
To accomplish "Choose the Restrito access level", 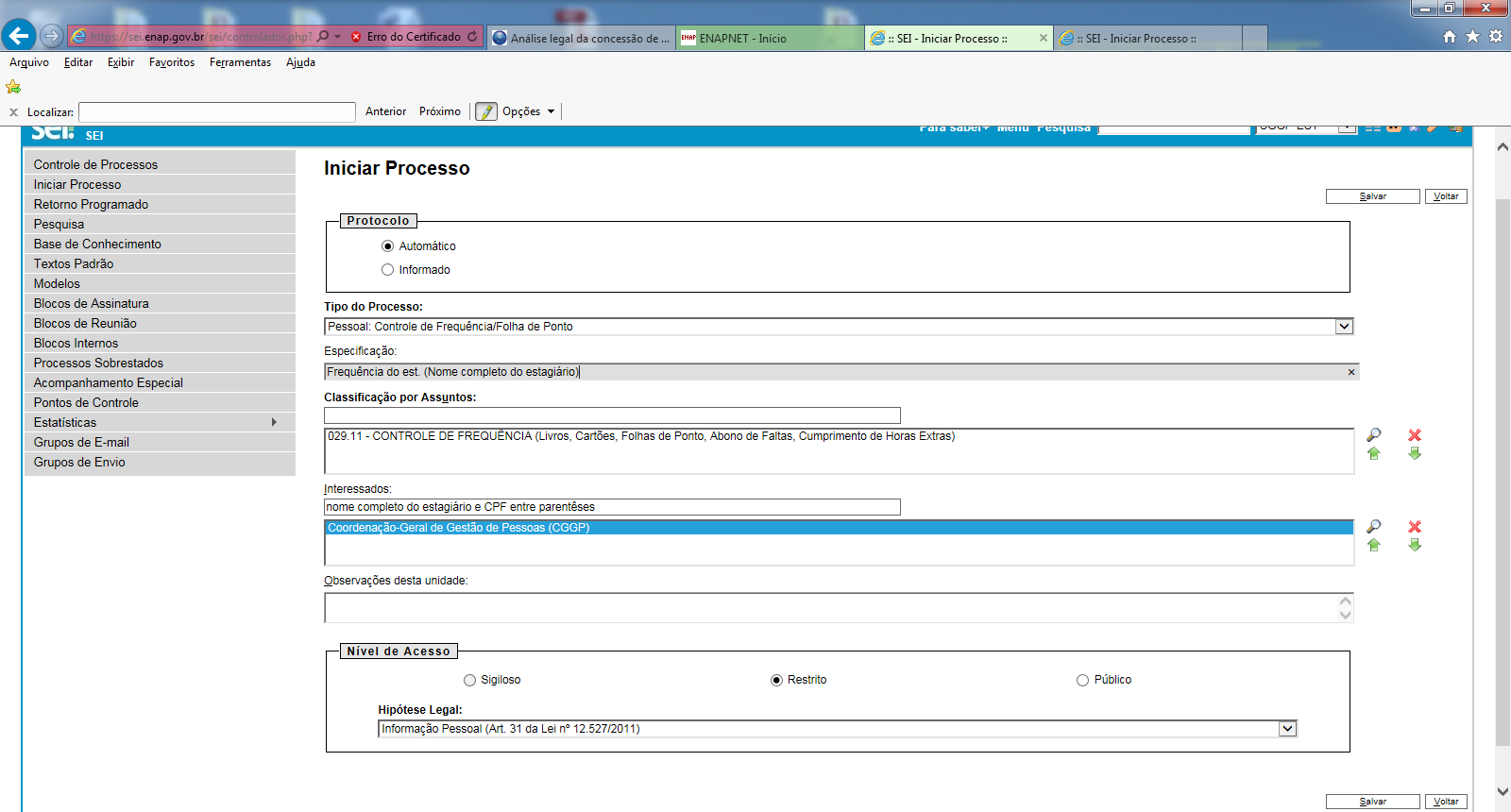I will coord(776,680).
